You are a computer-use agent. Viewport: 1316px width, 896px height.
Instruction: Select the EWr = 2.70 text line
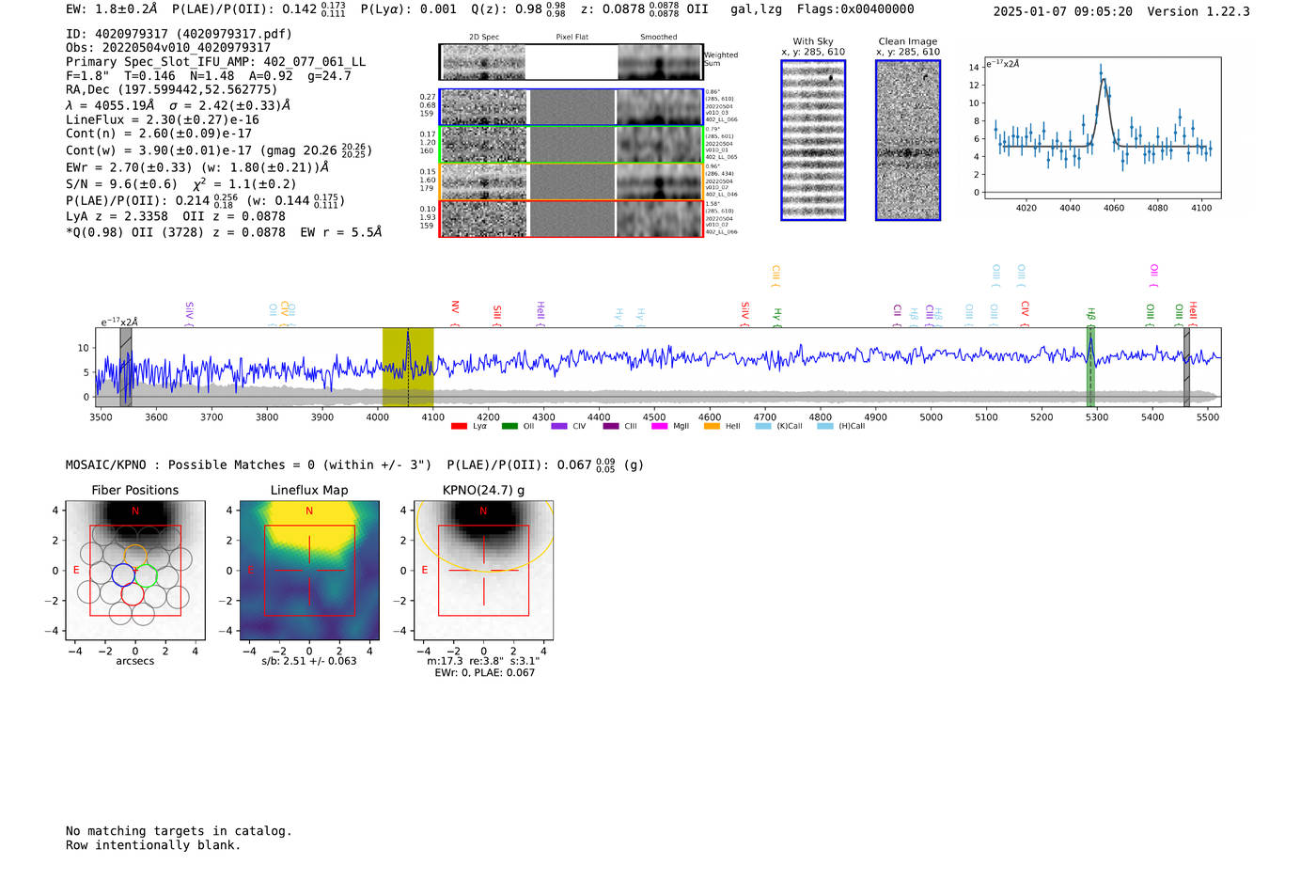pos(197,167)
